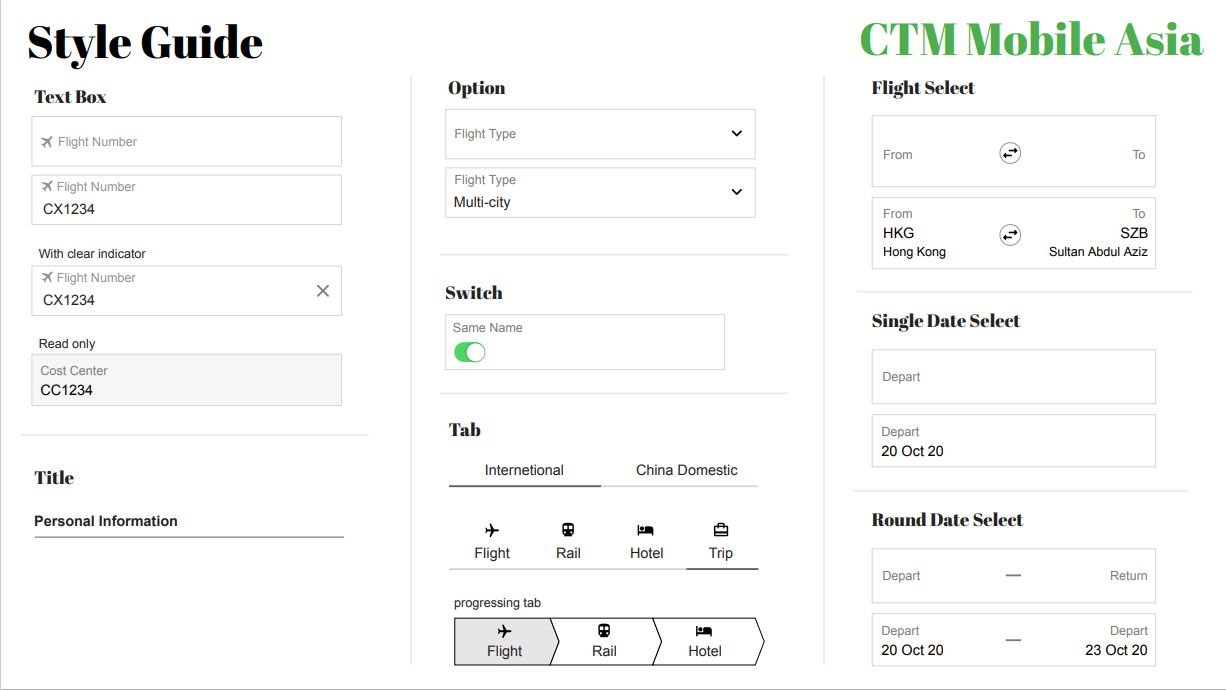Image resolution: width=1226 pixels, height=690 pixels.
Task: Click the empty Flight Number text box
Action: pos(187,142)
